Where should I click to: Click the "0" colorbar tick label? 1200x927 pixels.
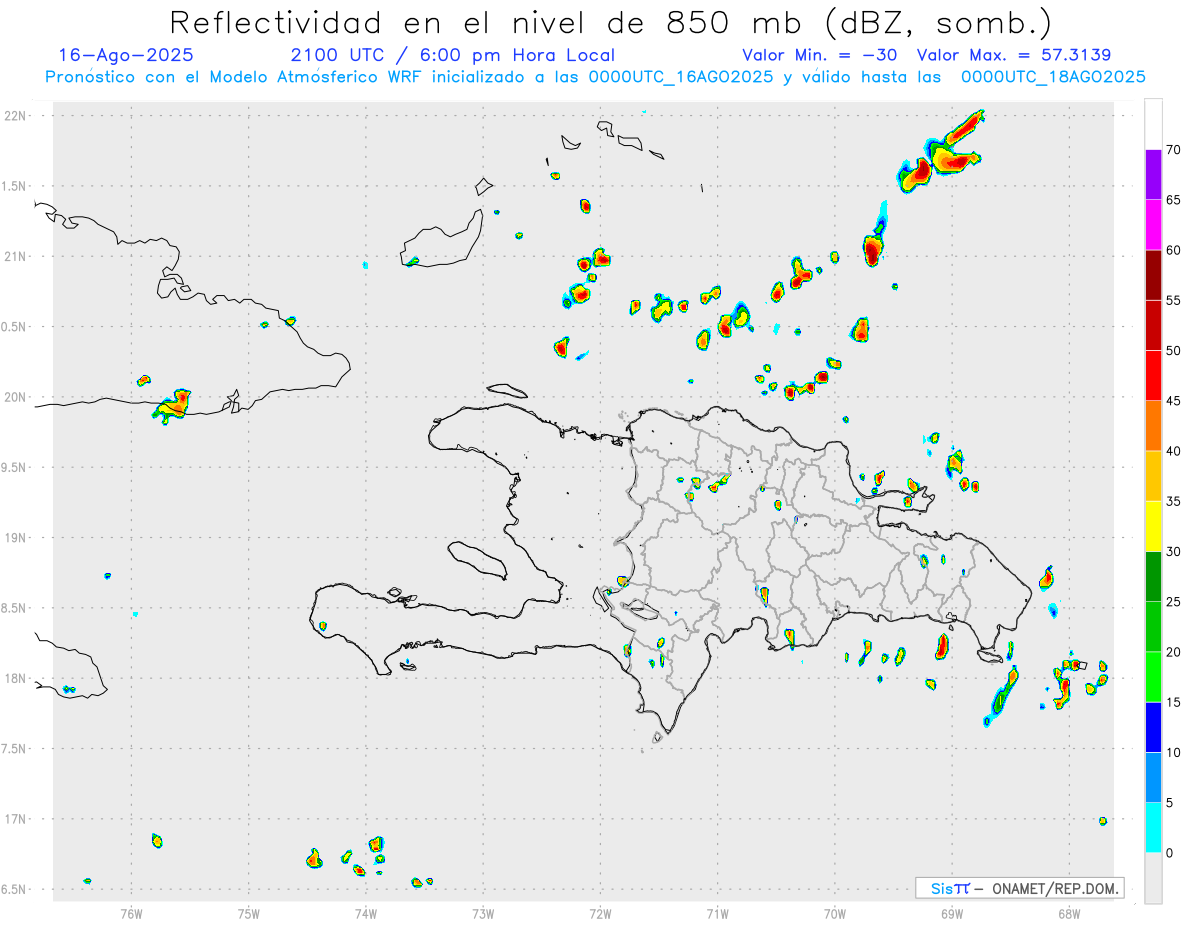point(1170,853)
